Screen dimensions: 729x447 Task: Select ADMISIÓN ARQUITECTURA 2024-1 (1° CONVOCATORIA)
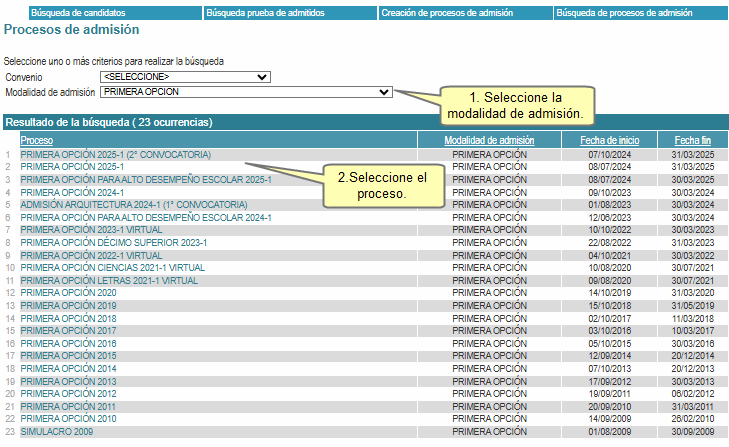click(133, 205)
